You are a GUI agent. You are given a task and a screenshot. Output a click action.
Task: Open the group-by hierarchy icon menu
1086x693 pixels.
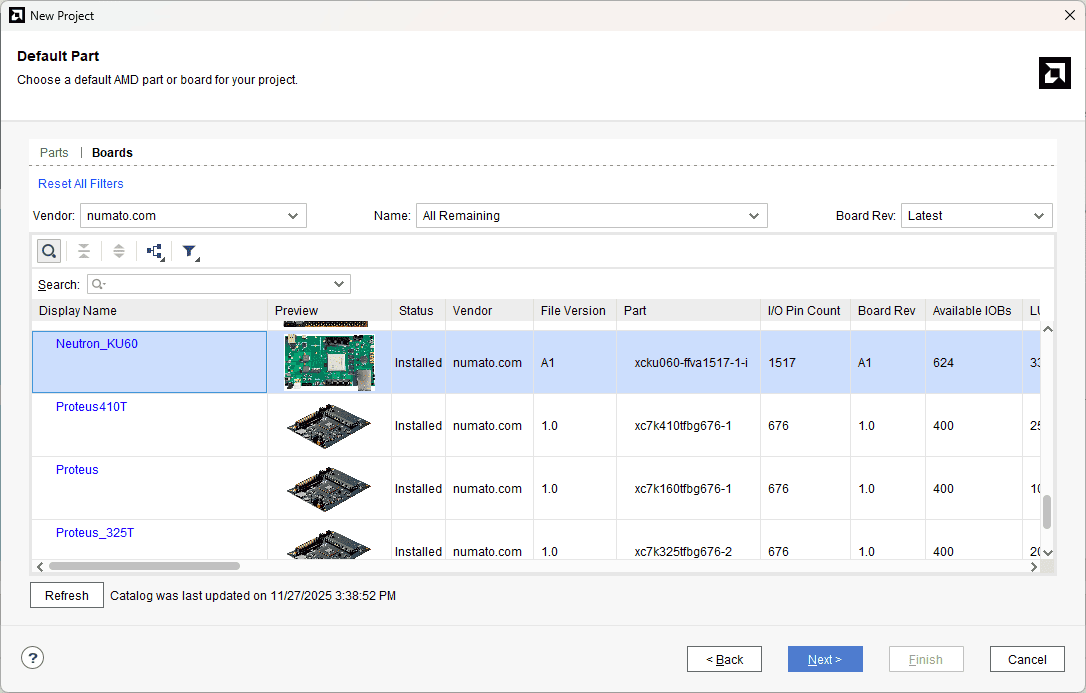click(x=155, y=252)
